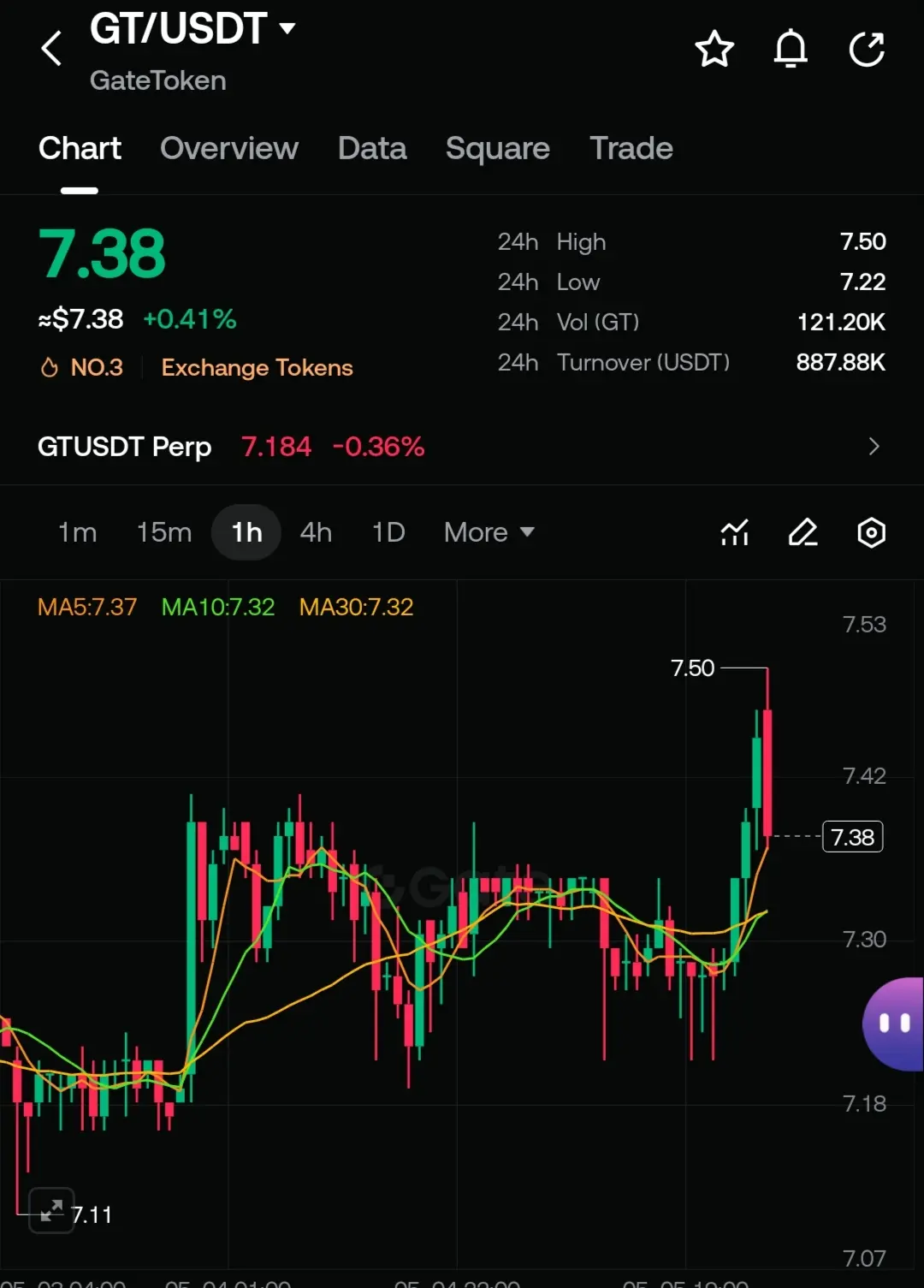The width and height of the screenshot is (924, 1288).
Task: Open GTUSDT Perp chevron arrow
Action: 874,446
